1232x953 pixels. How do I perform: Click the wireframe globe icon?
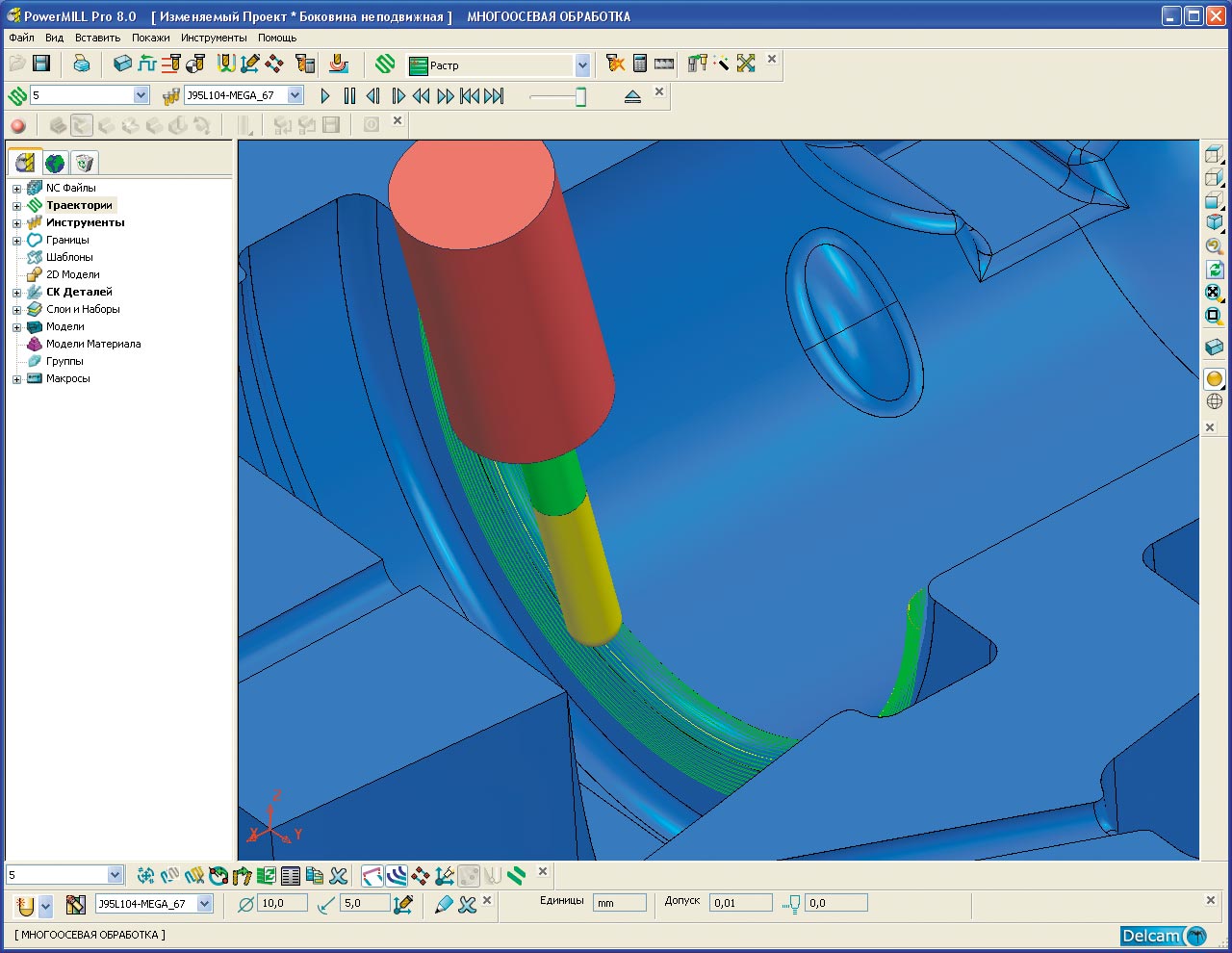click(1215, 401)
